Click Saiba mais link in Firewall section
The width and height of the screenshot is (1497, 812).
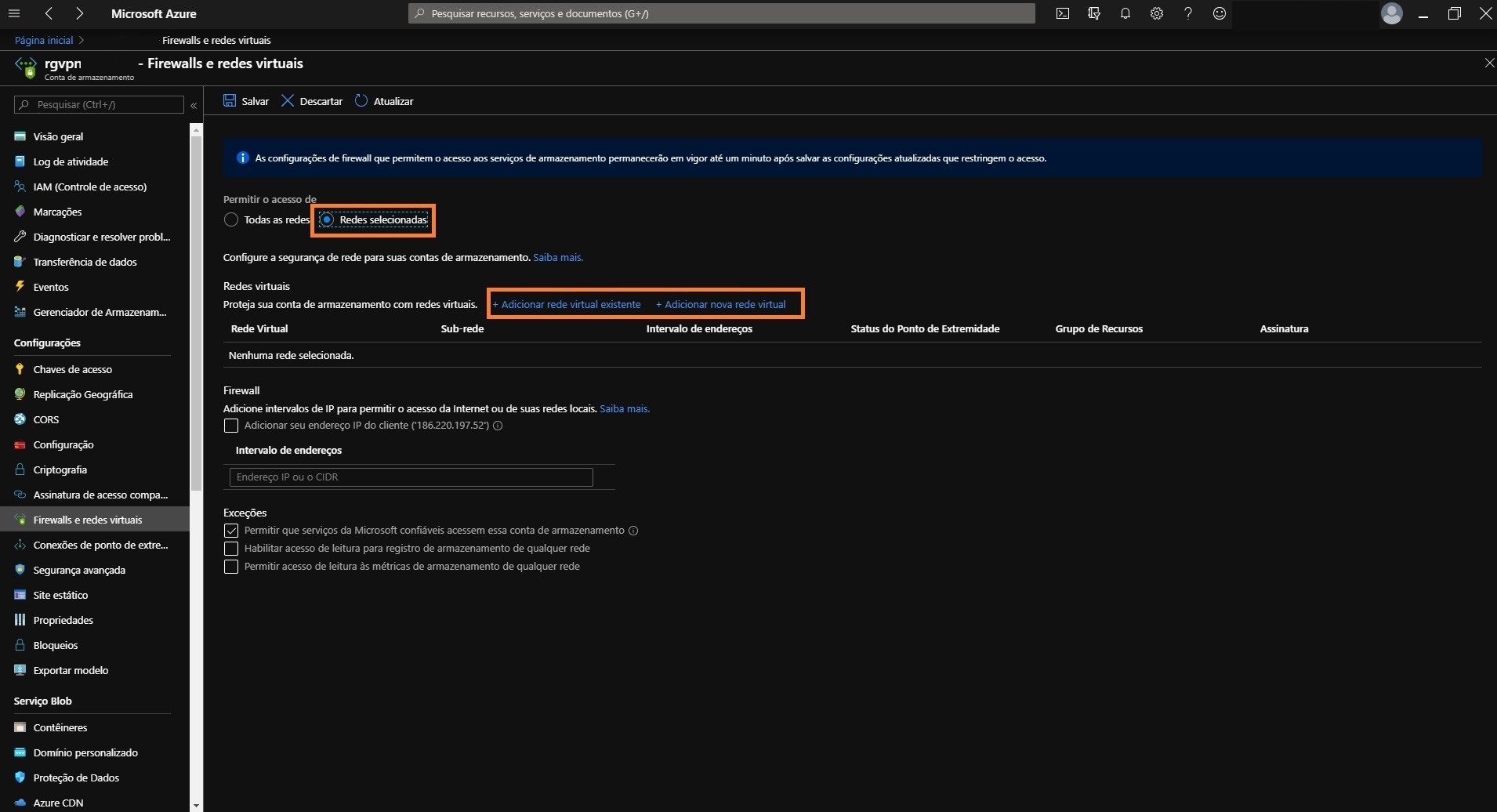tap(625, 408)
